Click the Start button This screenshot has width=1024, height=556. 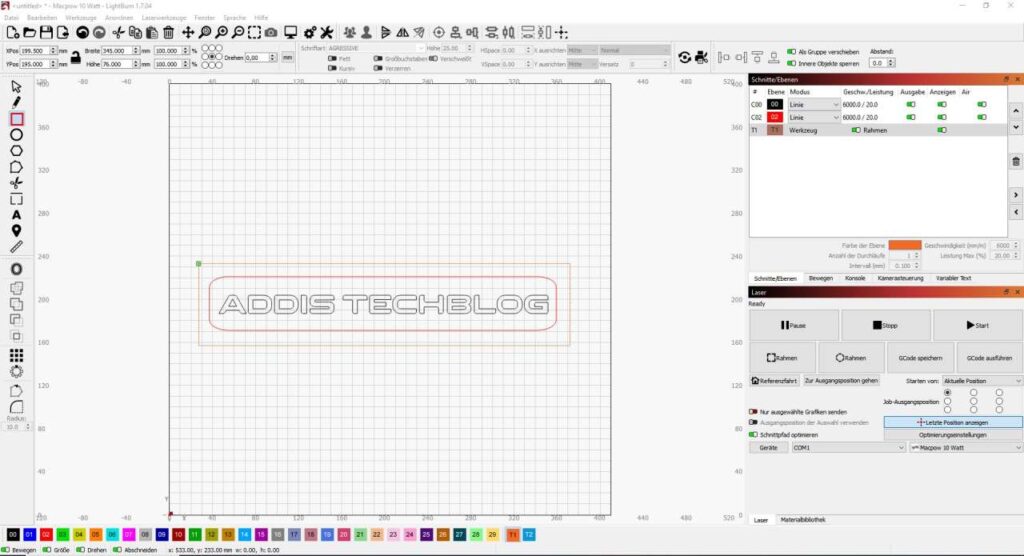coord(978,325)
